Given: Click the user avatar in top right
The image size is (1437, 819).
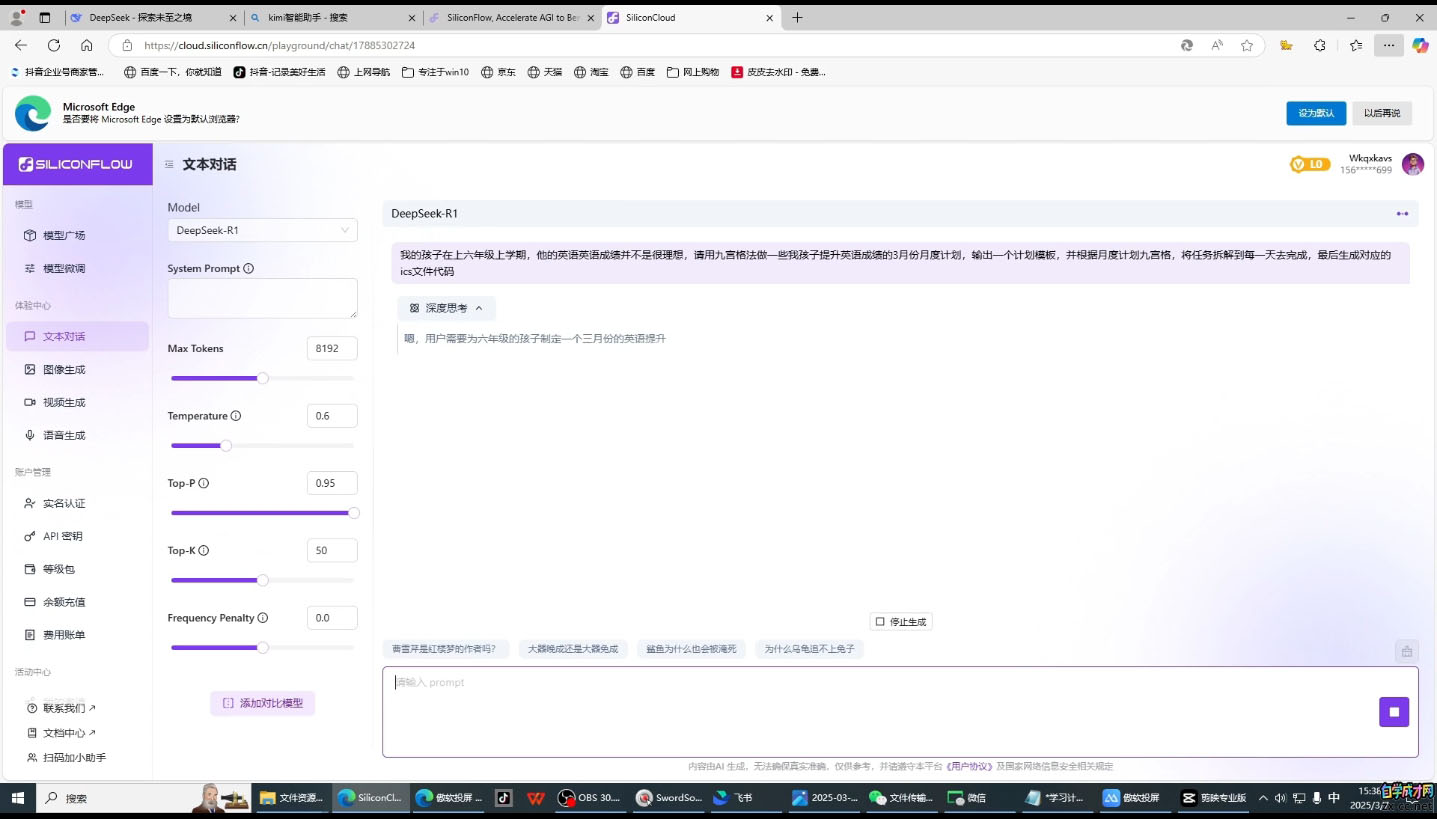Looking at the screenshot, I should point(1412,165).
